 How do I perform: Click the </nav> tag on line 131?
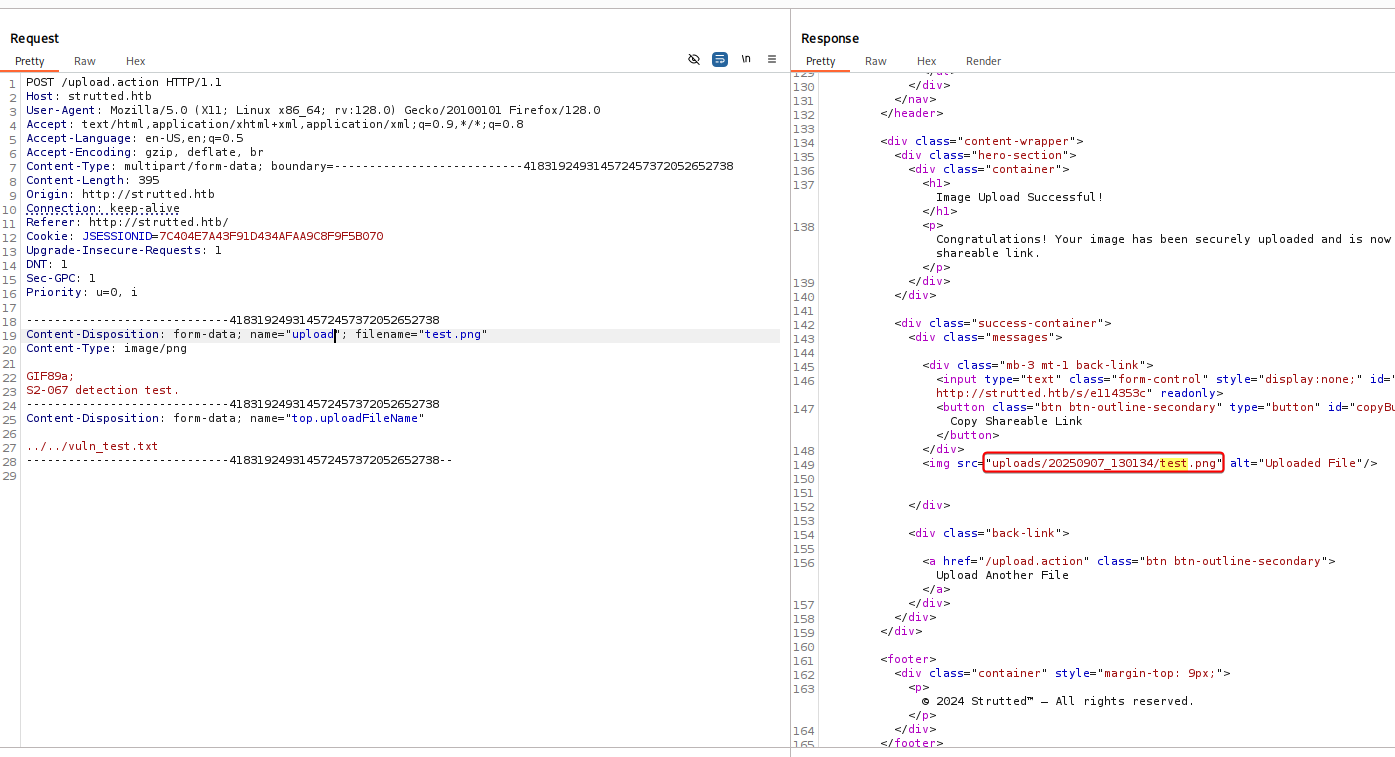915,99
